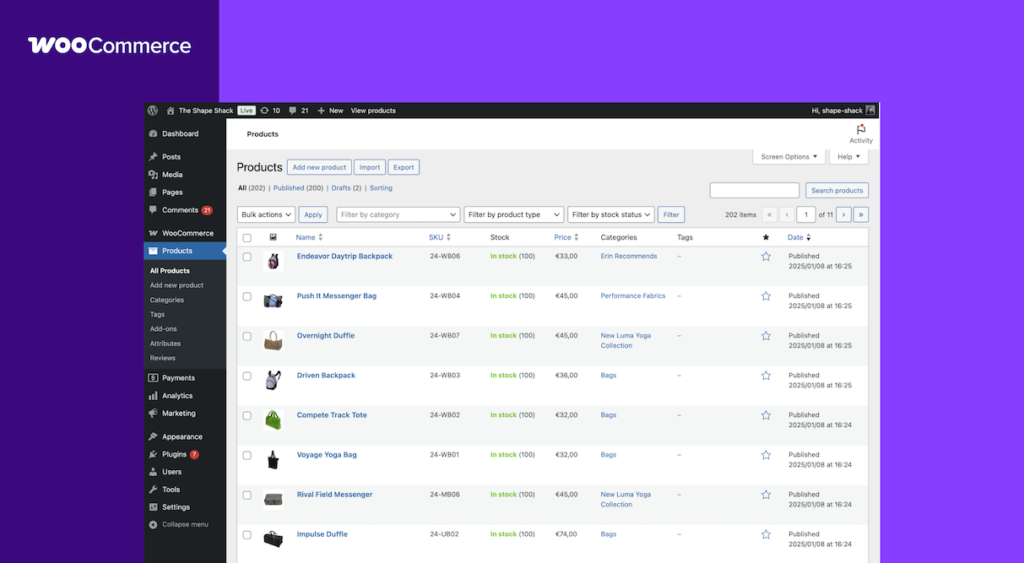Open the Bulk actions dropdown
Screen dimensions: 1024x563
tap(266, 214)
